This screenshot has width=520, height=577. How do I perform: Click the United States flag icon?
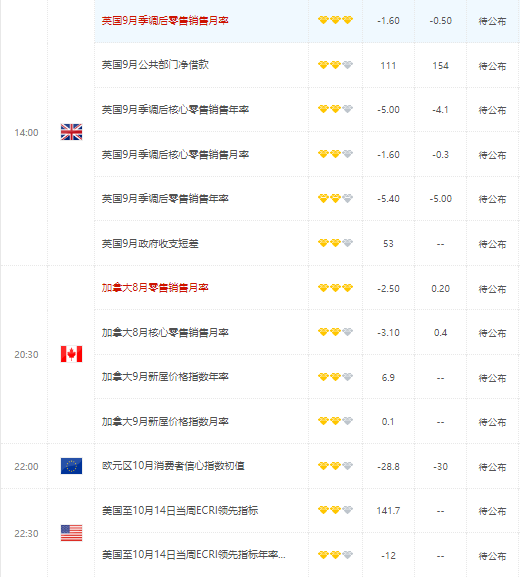click(71, 533)
